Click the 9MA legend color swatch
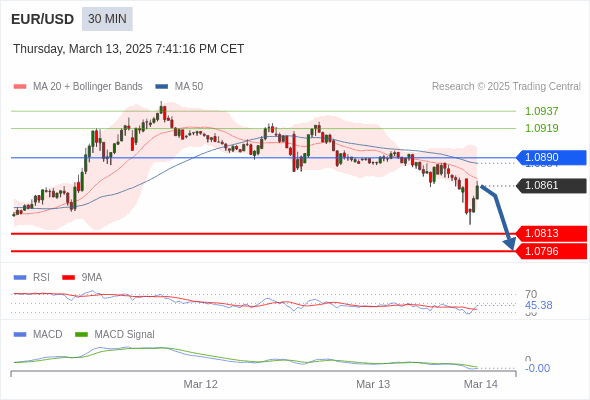 click(68, 278)
